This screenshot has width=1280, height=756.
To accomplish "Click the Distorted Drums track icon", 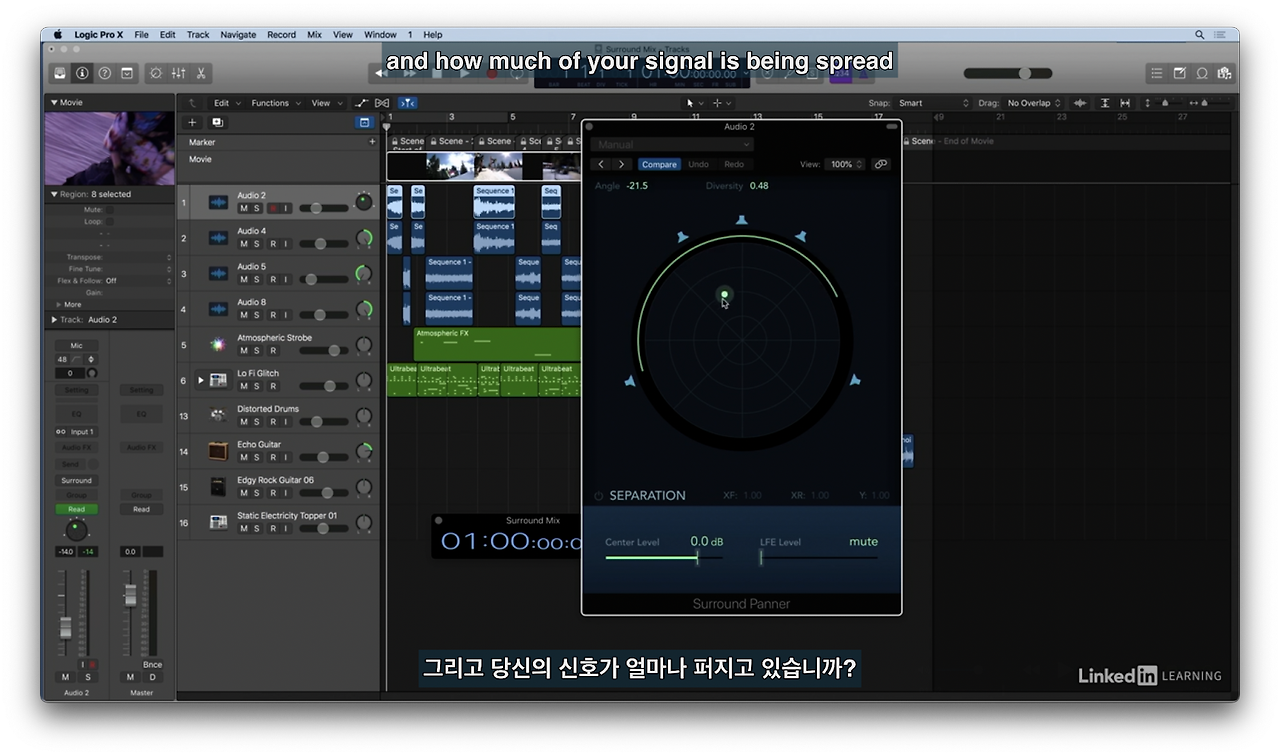I will [x=217, y=416].
